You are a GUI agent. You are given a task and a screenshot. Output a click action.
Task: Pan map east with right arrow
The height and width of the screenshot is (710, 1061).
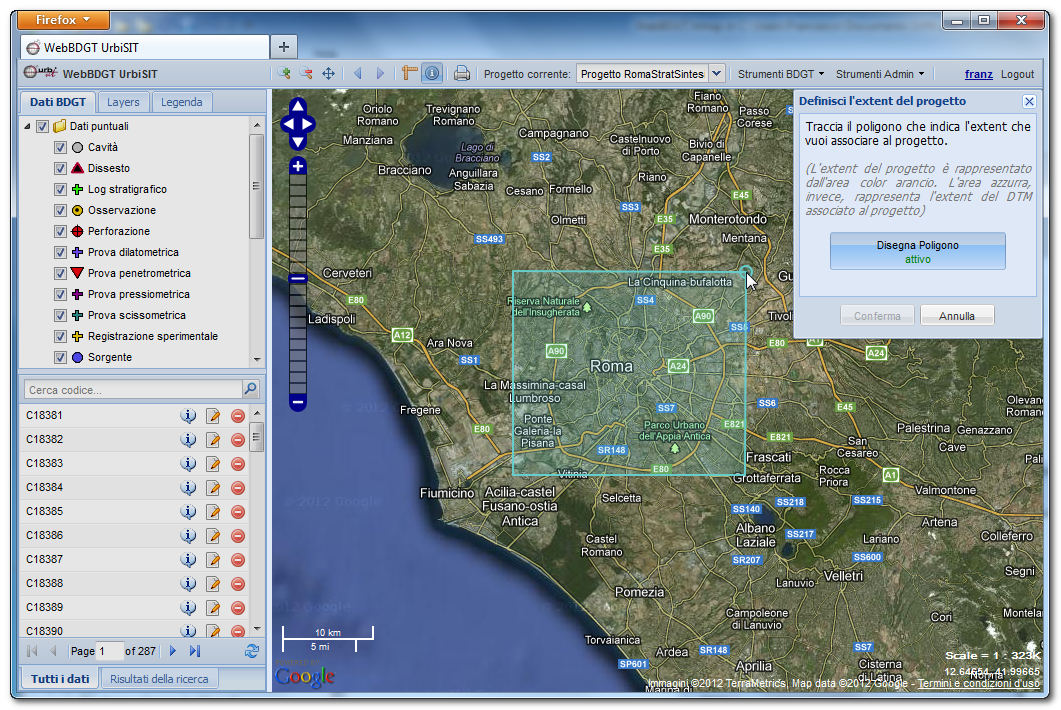(x=308, y=124)
